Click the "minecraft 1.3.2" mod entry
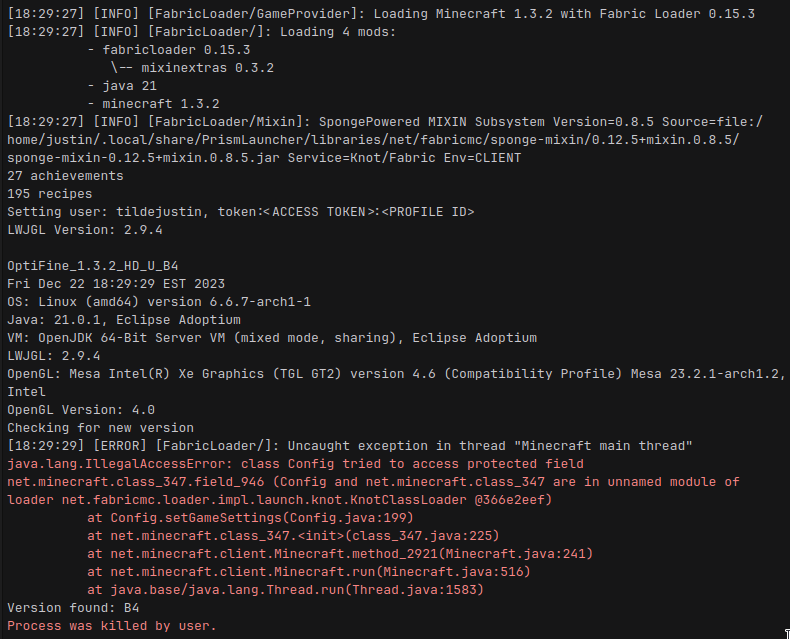Image resolution: width=790 pixels, height=639 pixels. tap(156, 103)
